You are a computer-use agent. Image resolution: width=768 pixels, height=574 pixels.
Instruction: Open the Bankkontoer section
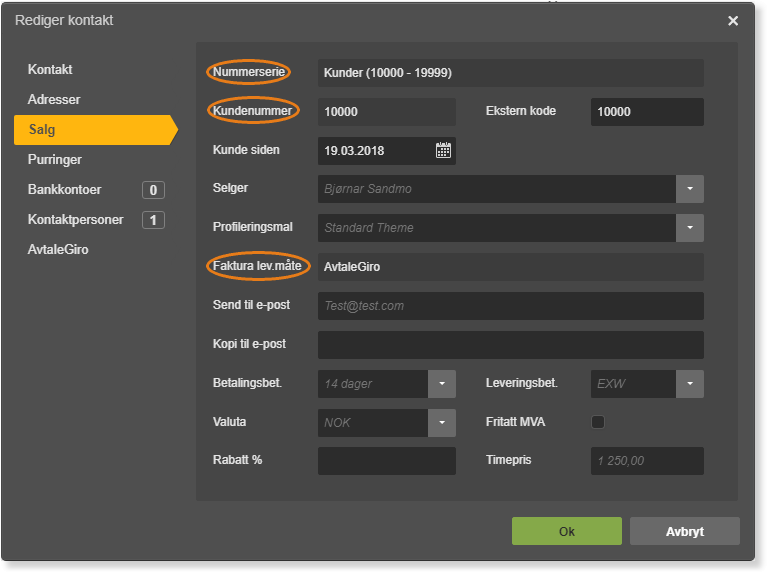pyautogui.click(x=64, y=190)
